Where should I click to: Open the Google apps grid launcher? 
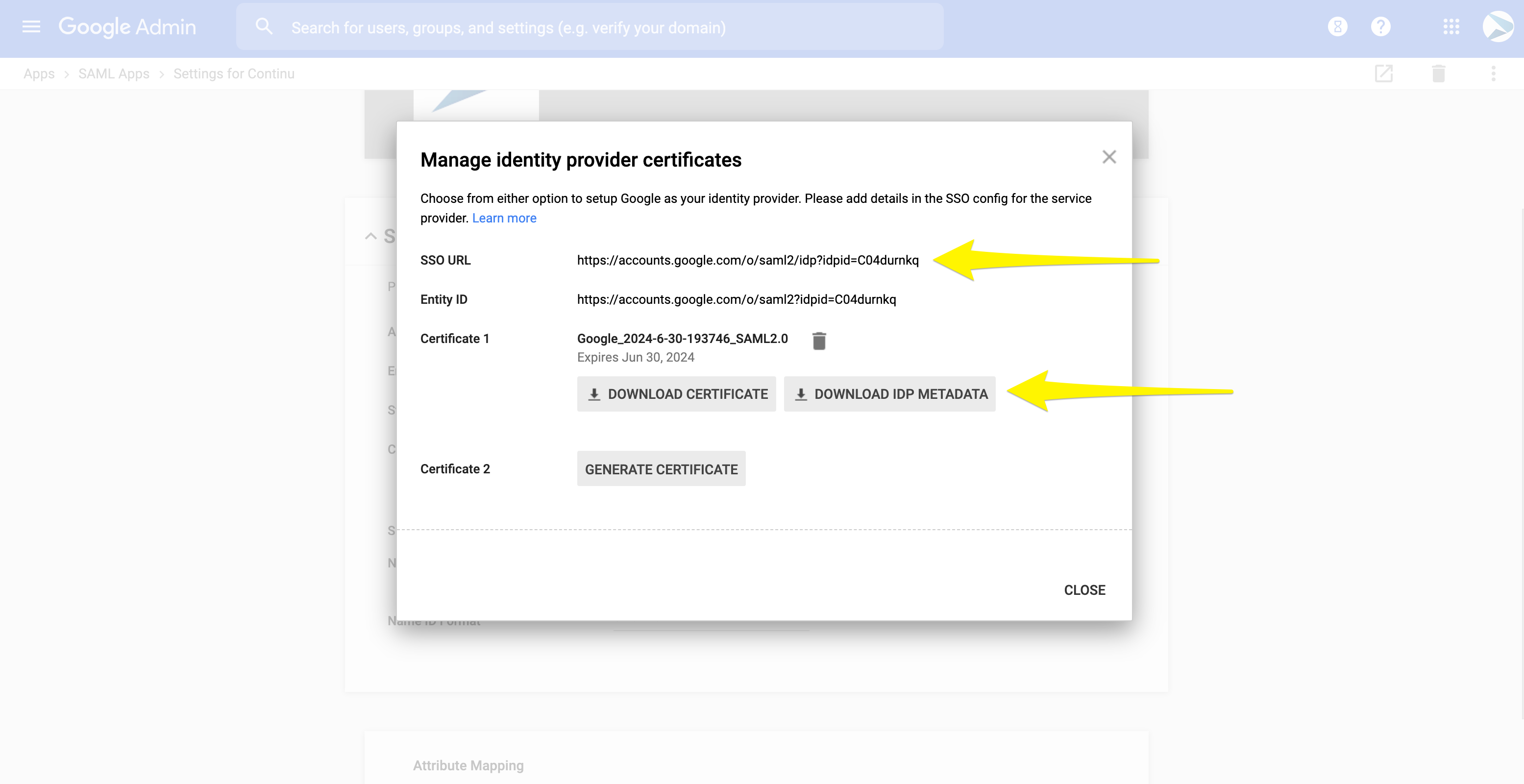click(x=1450, y=26)
